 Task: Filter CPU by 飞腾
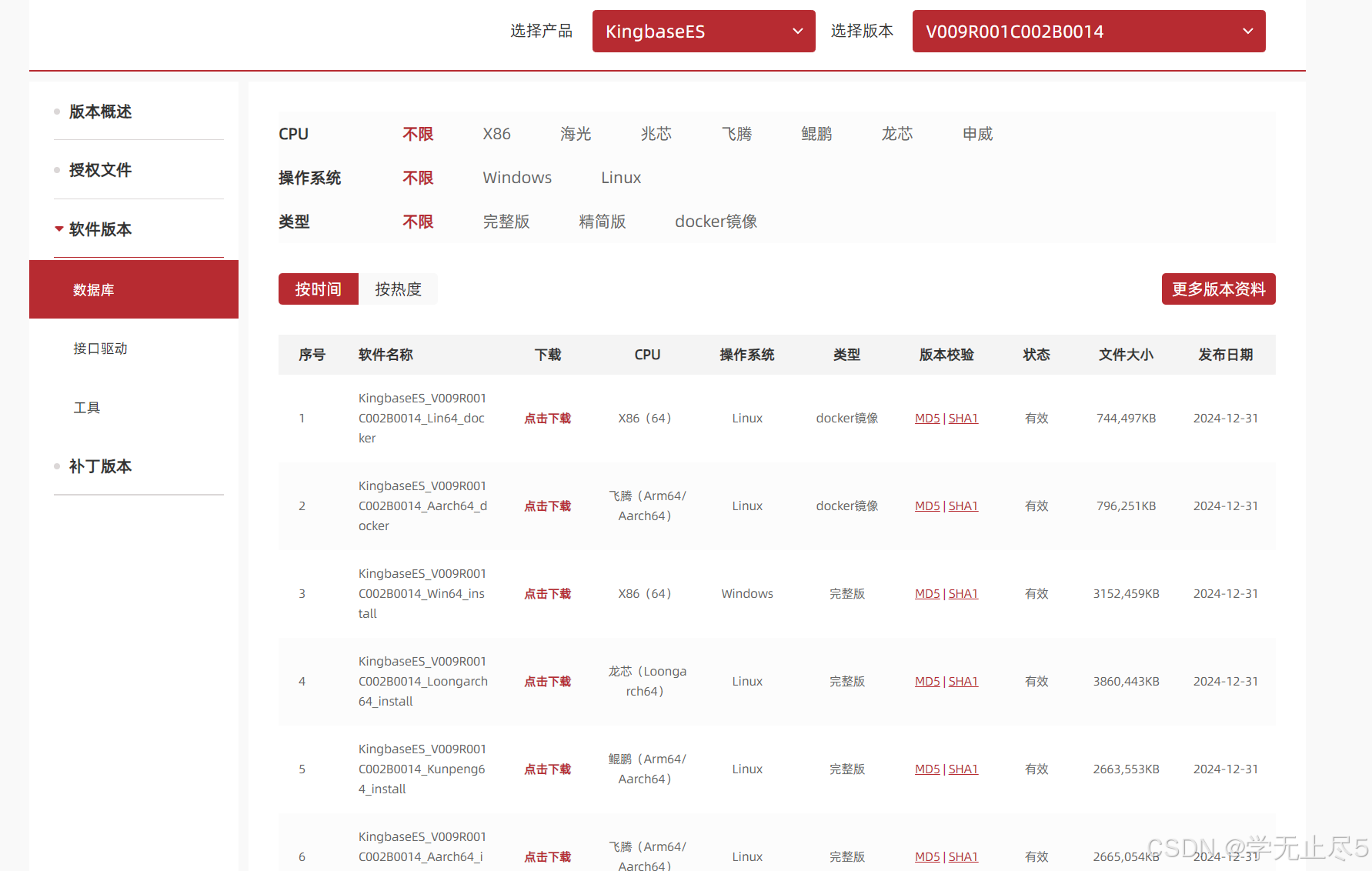pos(736,134)
